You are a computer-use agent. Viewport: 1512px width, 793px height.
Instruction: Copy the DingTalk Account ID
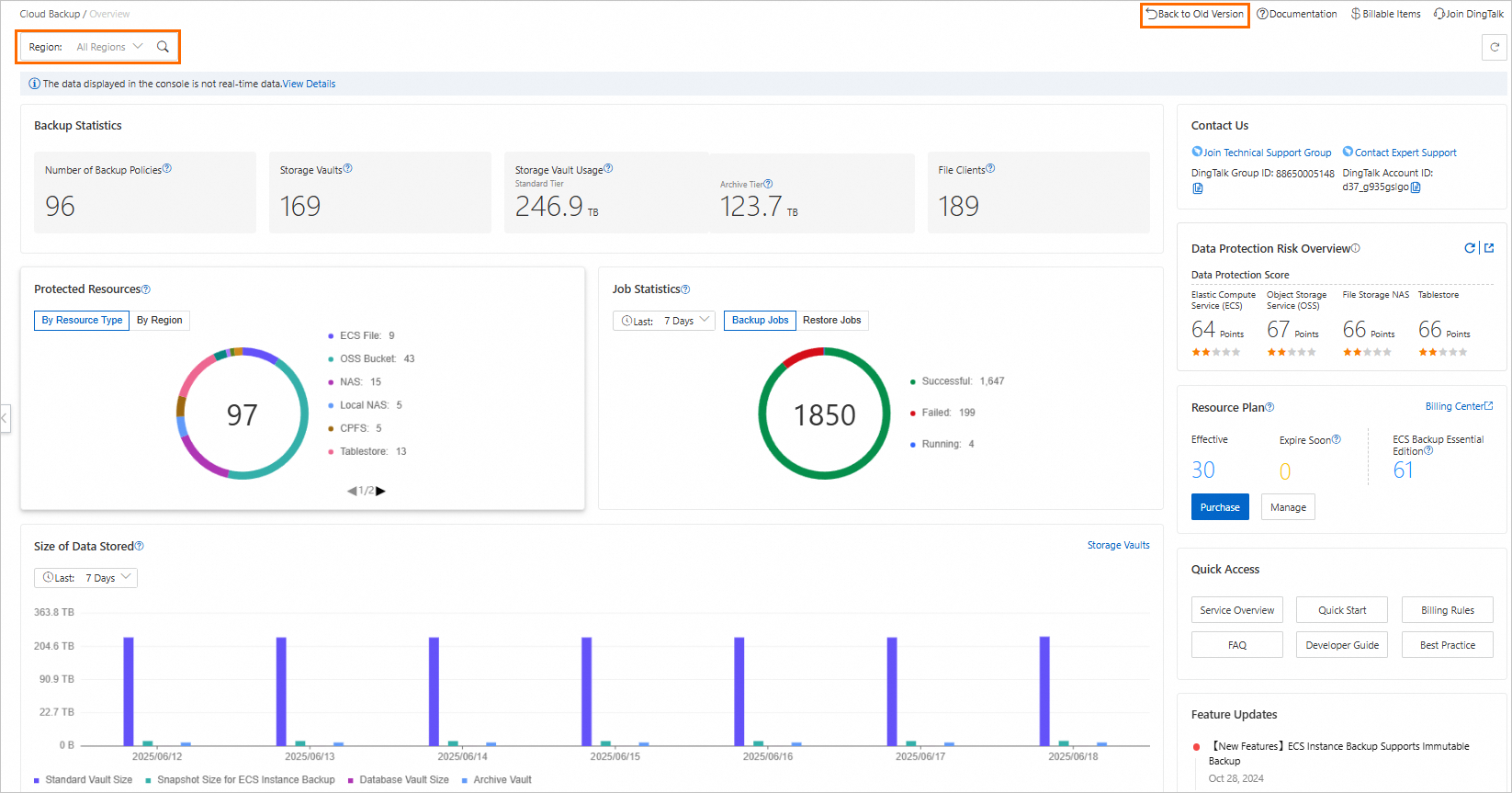(1416, 187)
